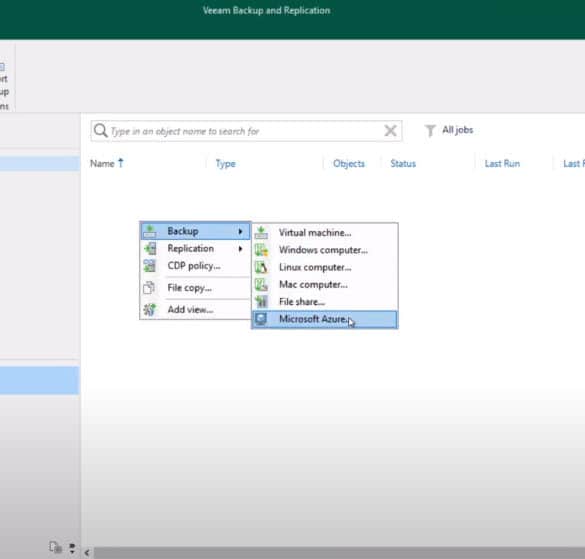Click the File share icon

point(261,302)
